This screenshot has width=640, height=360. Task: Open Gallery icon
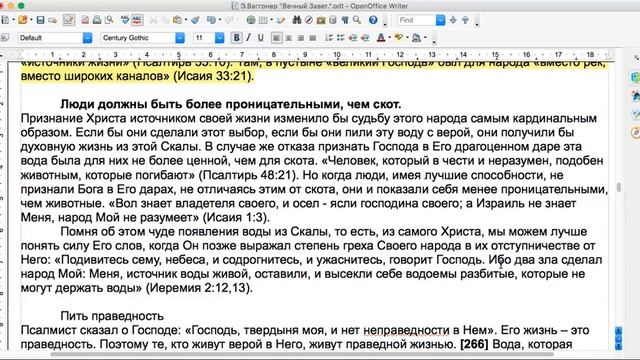pyautogui.click(x=321, y=20)
